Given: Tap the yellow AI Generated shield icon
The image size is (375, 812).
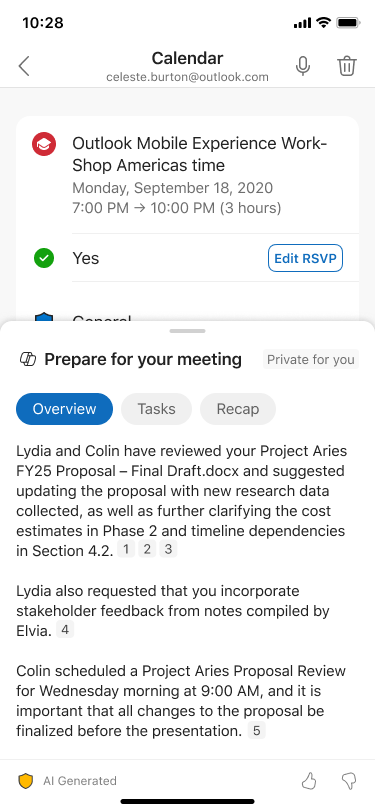Looking at the screenshot, I should pyautogui.click(x=25, y=781).
